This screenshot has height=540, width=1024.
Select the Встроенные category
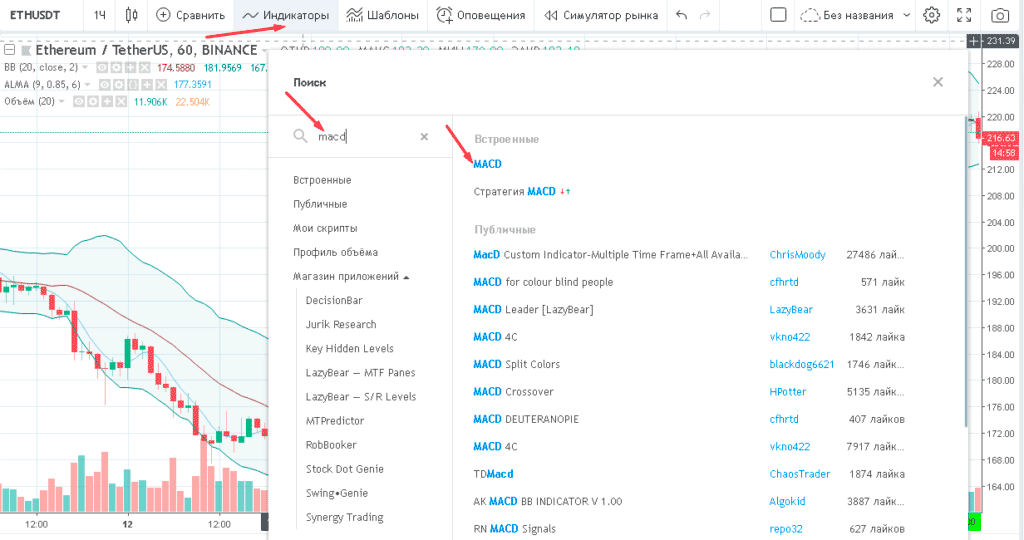pyautogui.click(x=322, y=180)
